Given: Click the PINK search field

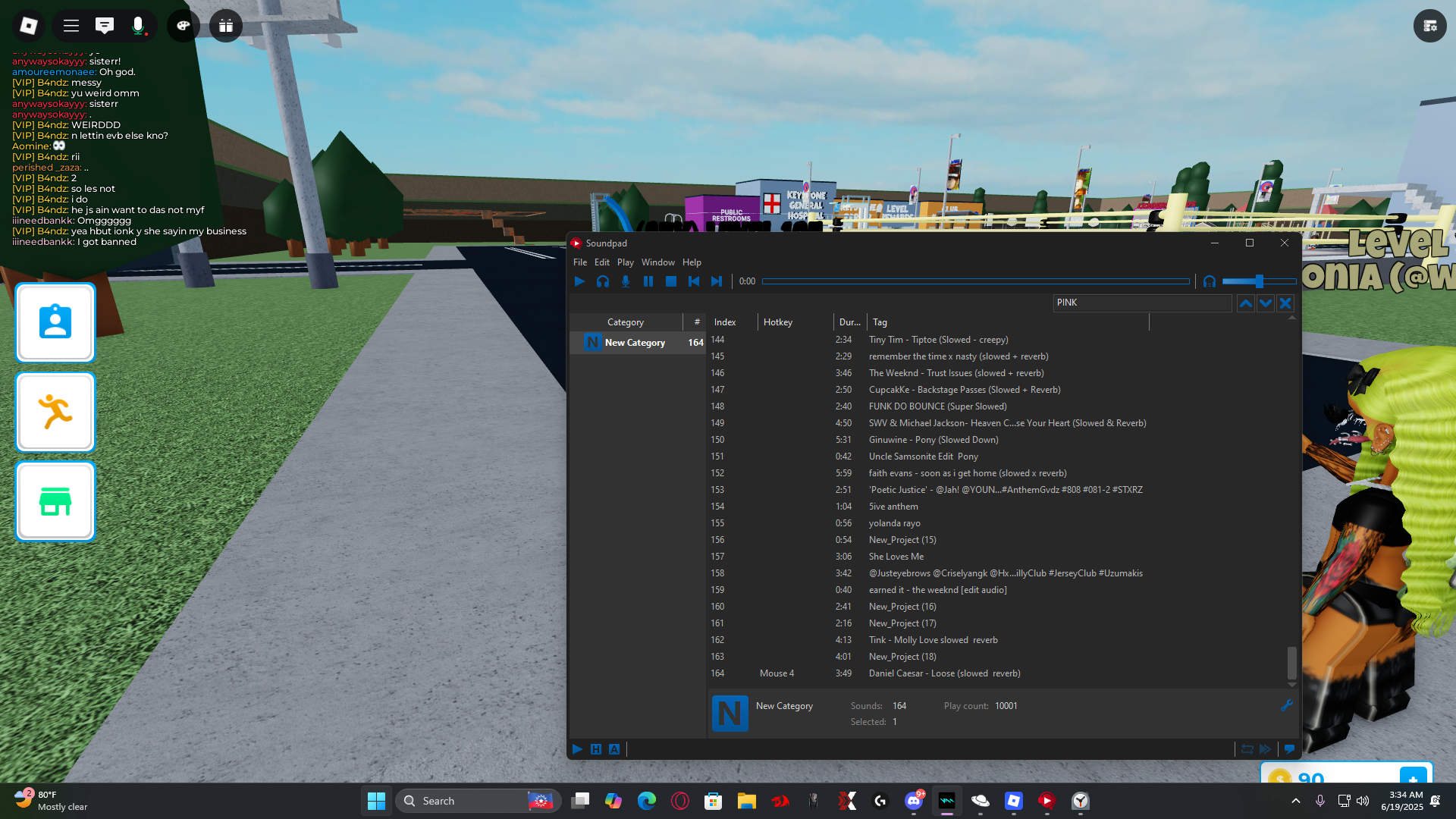Looking at the screenshot, I should (1141, 303).
